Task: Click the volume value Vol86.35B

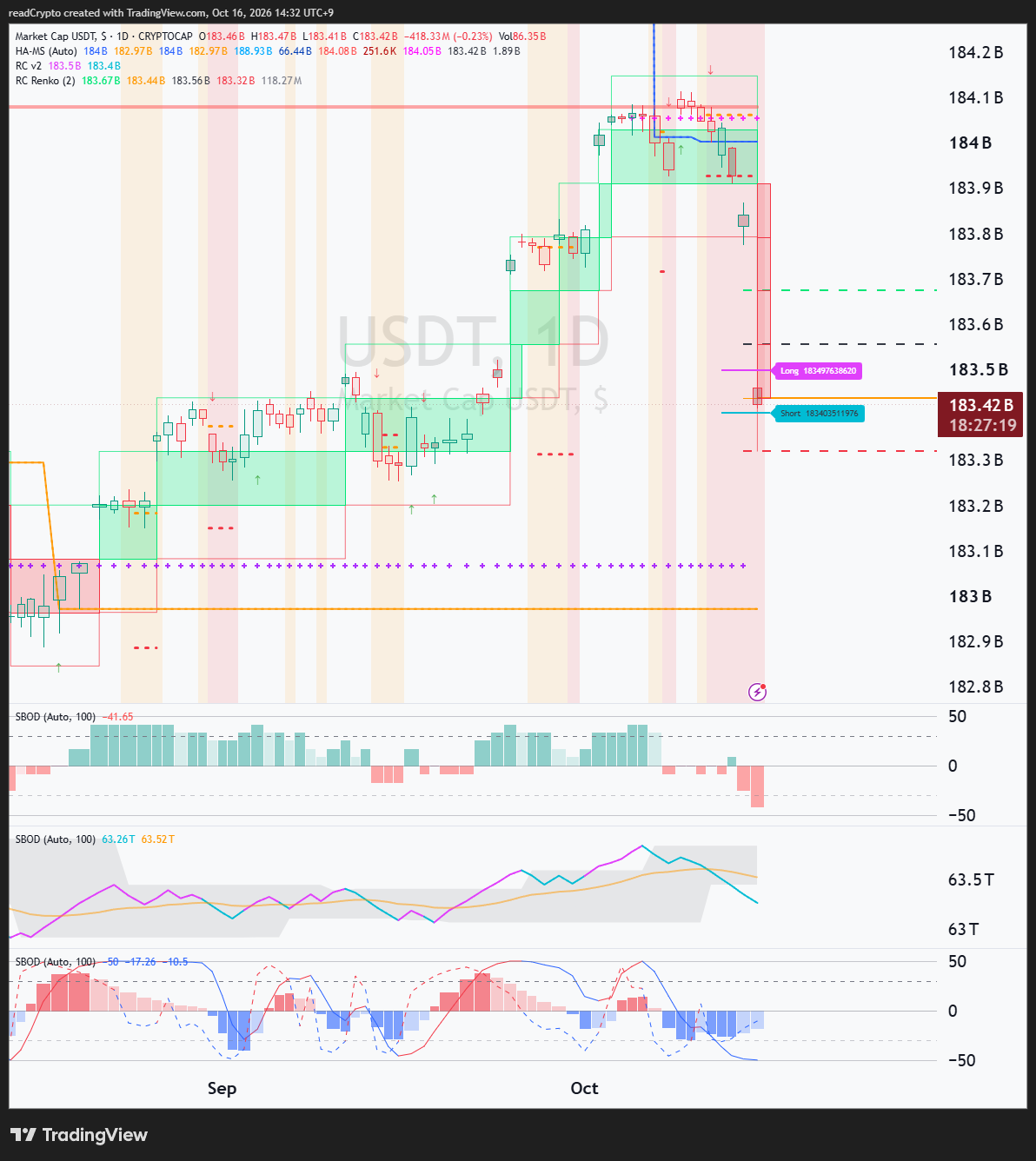Action: [x=522, y=36]
